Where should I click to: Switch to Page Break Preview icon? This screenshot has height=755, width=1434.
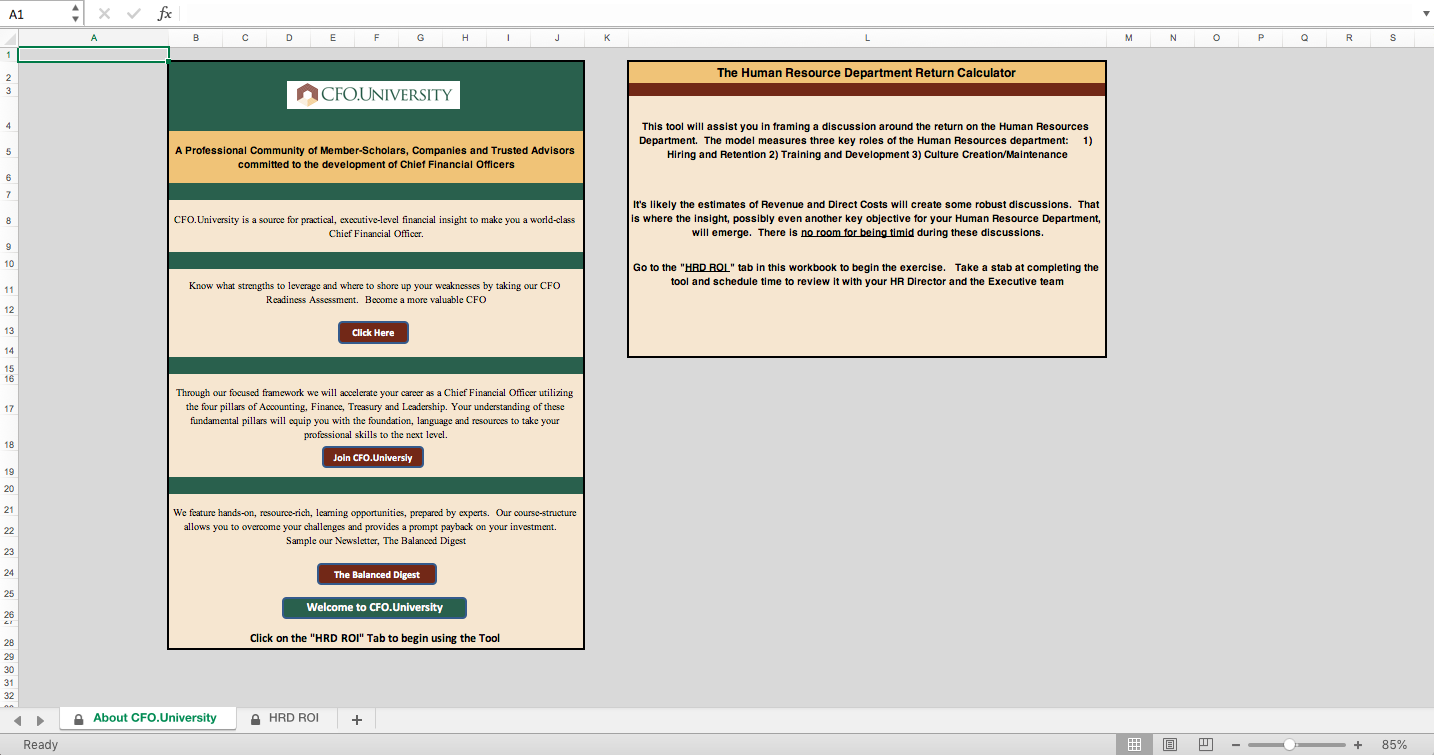tap(1206, 745)
